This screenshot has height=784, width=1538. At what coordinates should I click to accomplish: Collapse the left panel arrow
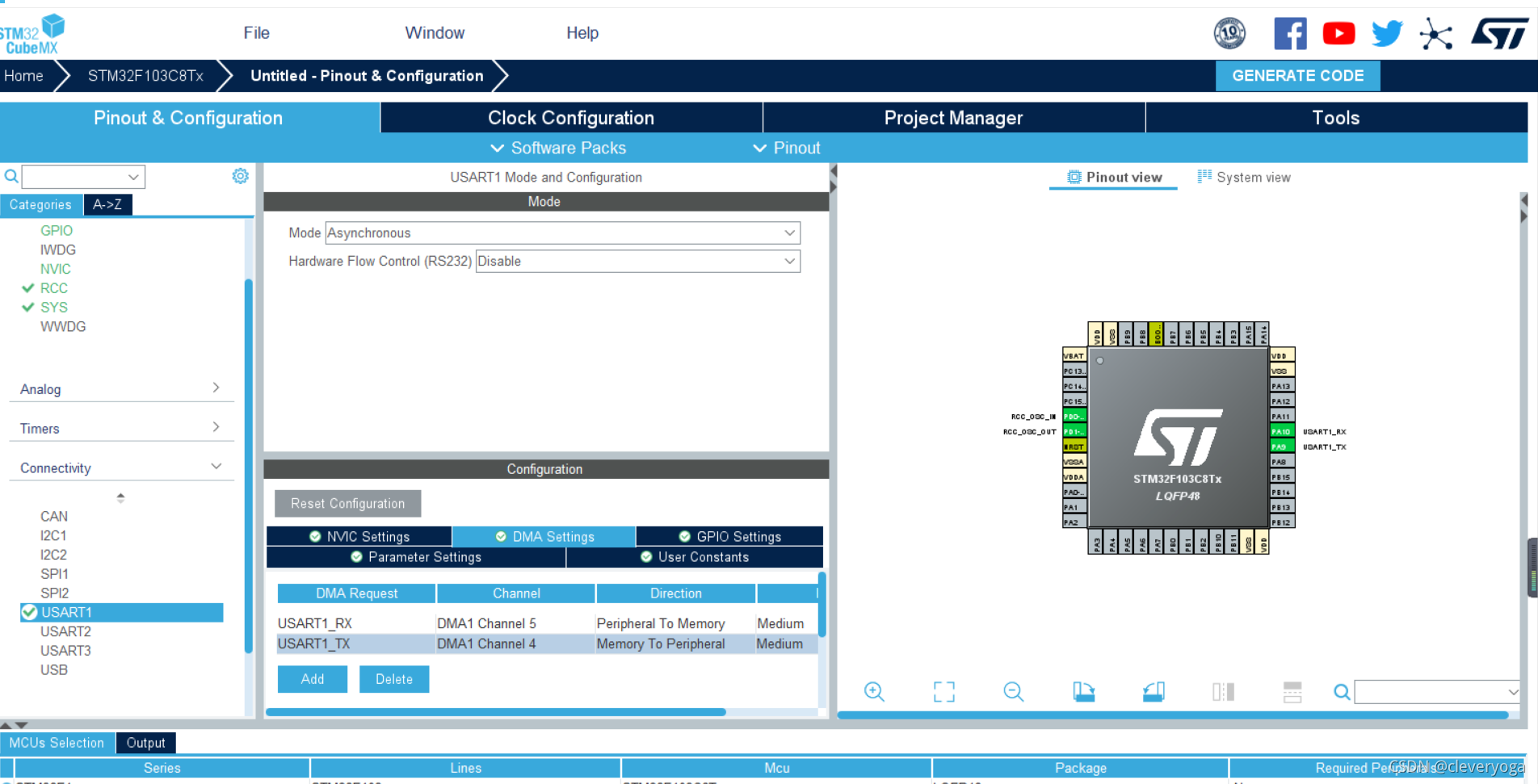[833, 171]
